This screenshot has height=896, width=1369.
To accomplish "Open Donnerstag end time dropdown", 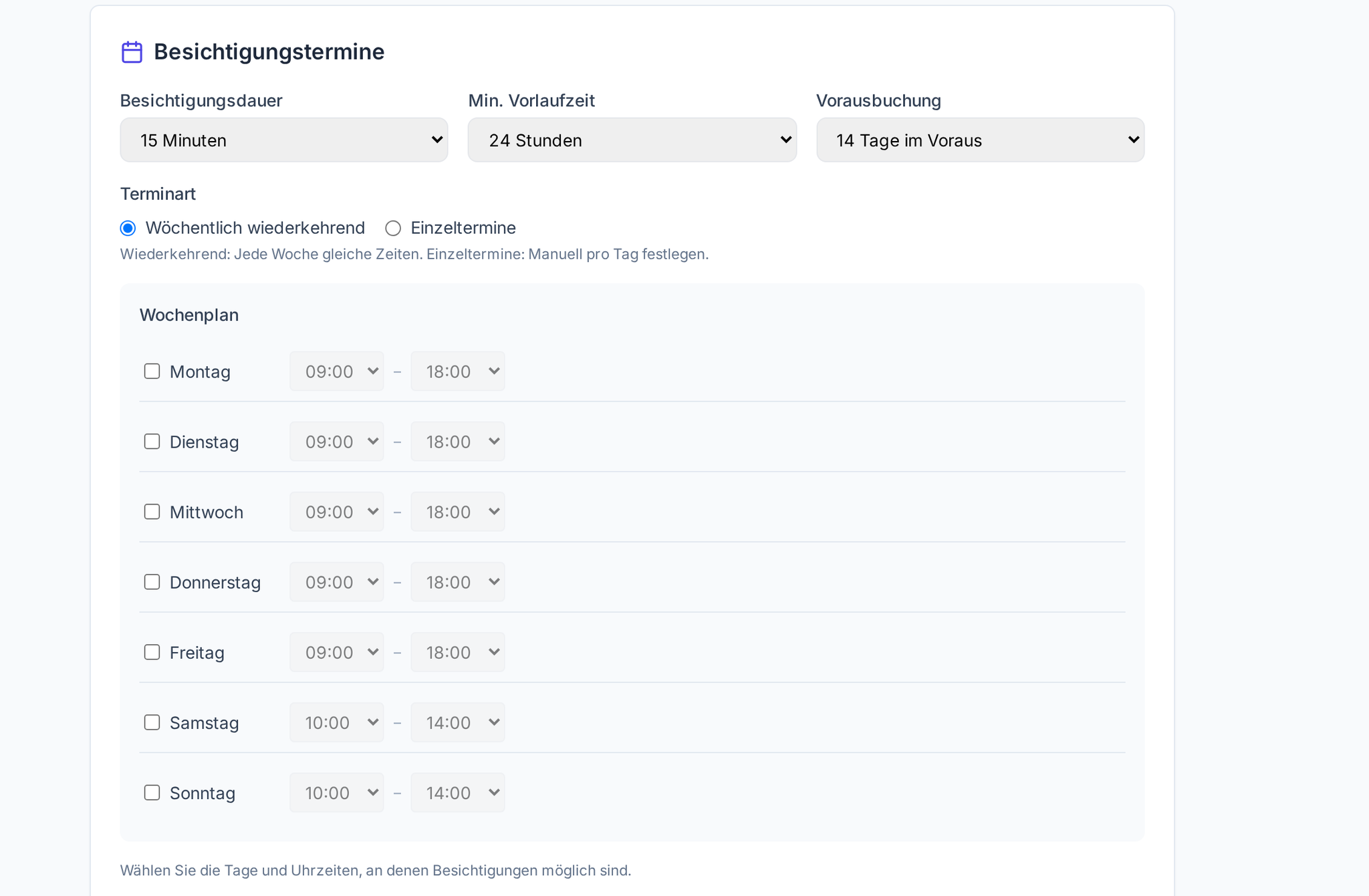I will click(x=458, y=582).
